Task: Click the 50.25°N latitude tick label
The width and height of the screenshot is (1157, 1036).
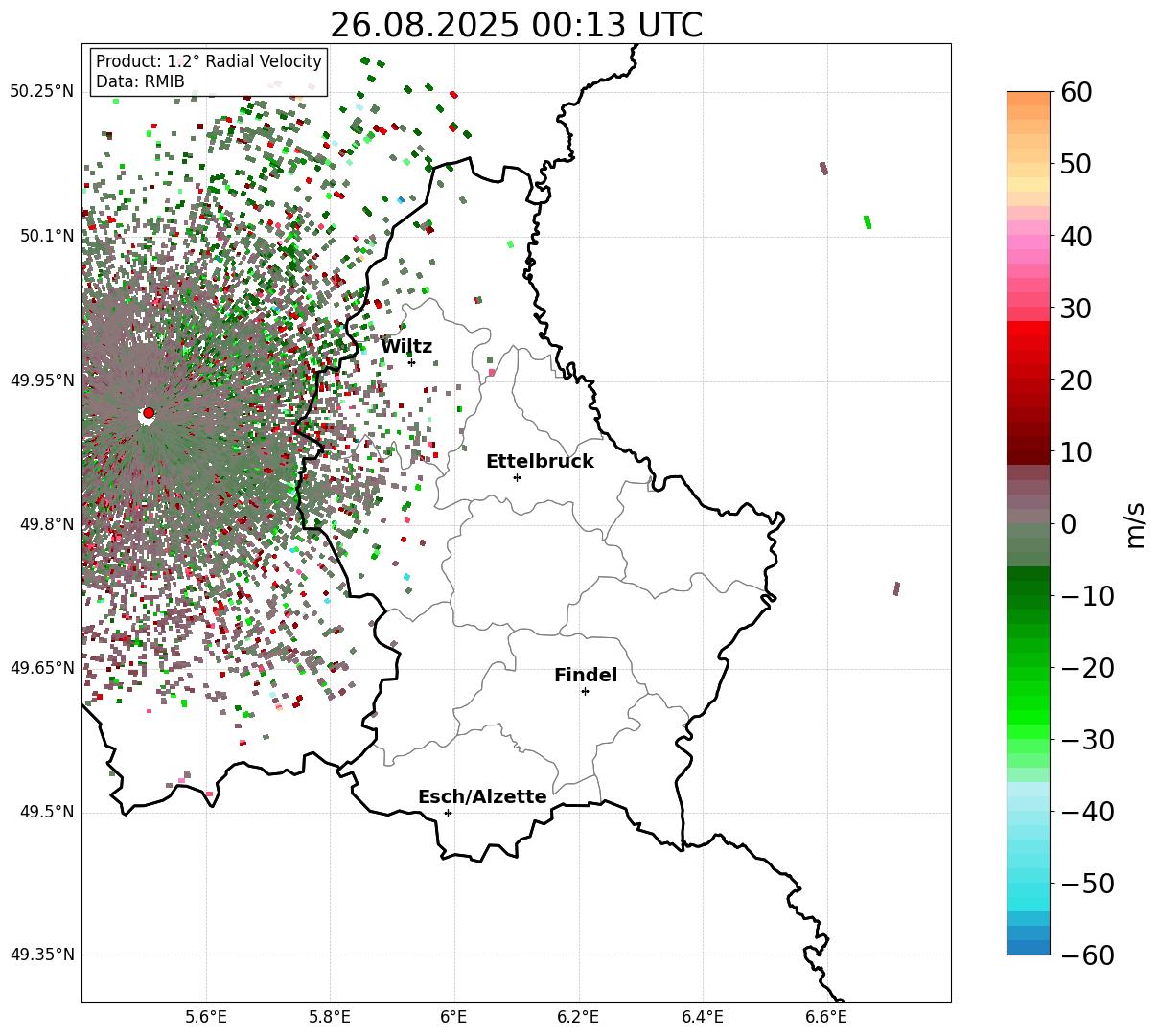Action: point(42,92)
